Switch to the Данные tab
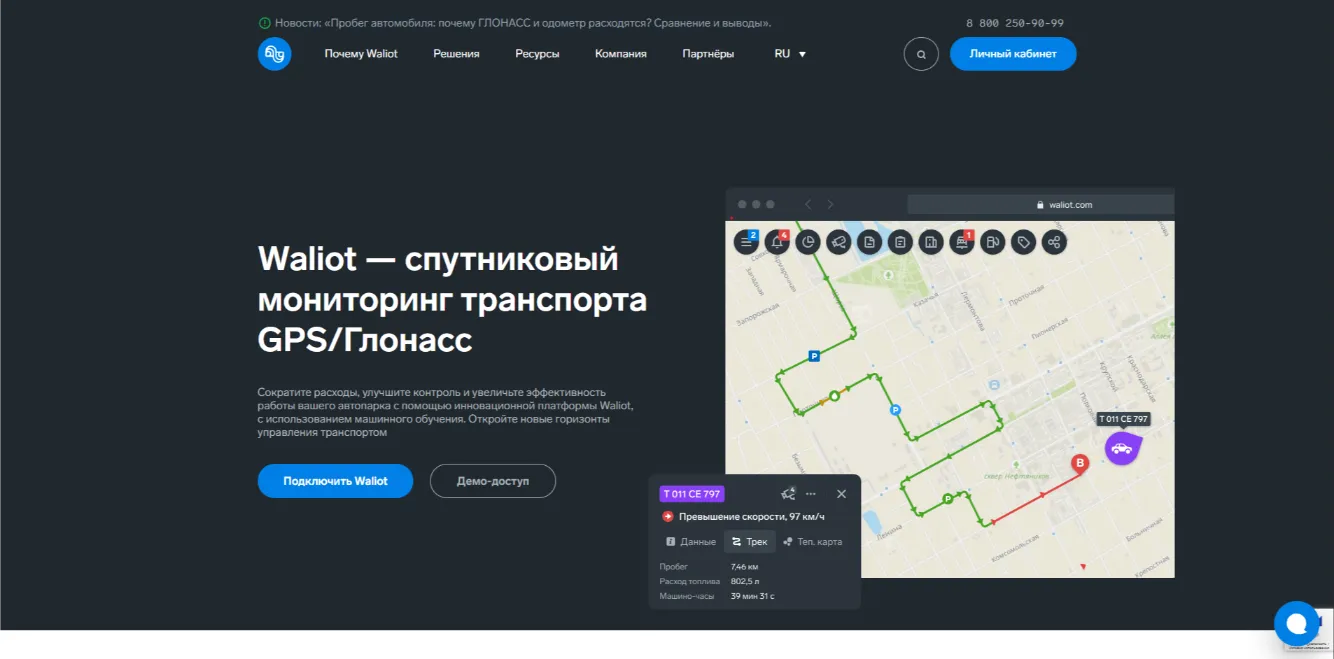 click(x=691, y=542)
